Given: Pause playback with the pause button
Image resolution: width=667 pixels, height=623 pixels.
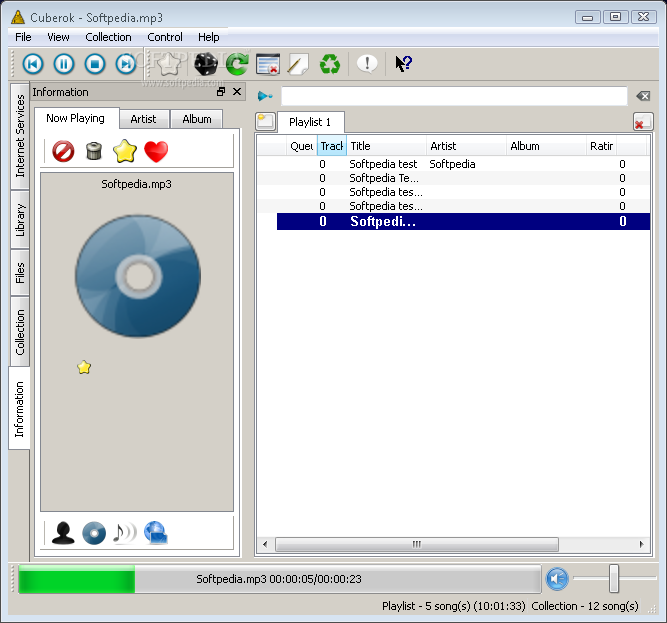Looking at the screenshot, I should point(64,64).
